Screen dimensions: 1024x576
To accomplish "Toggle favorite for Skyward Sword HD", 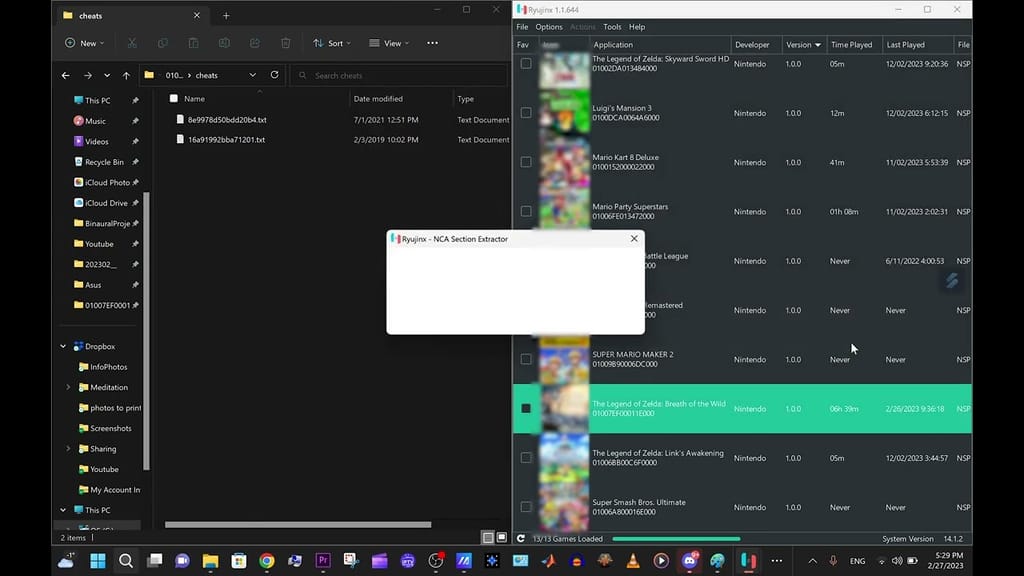I will [x=526, y=63].
